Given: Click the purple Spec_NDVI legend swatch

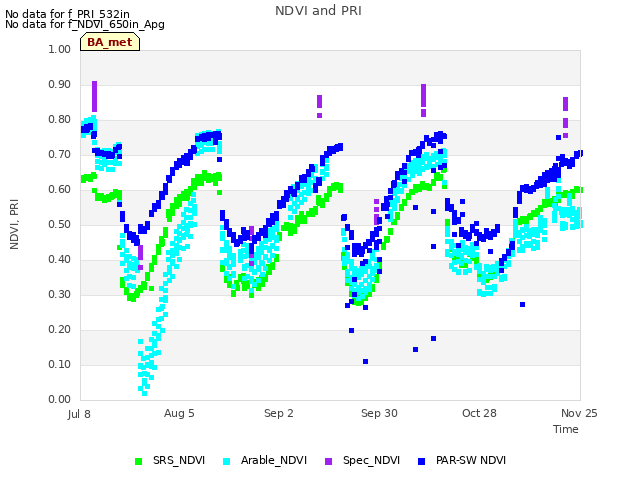Looking at the screenshot, I should click(x=329, y=461).
